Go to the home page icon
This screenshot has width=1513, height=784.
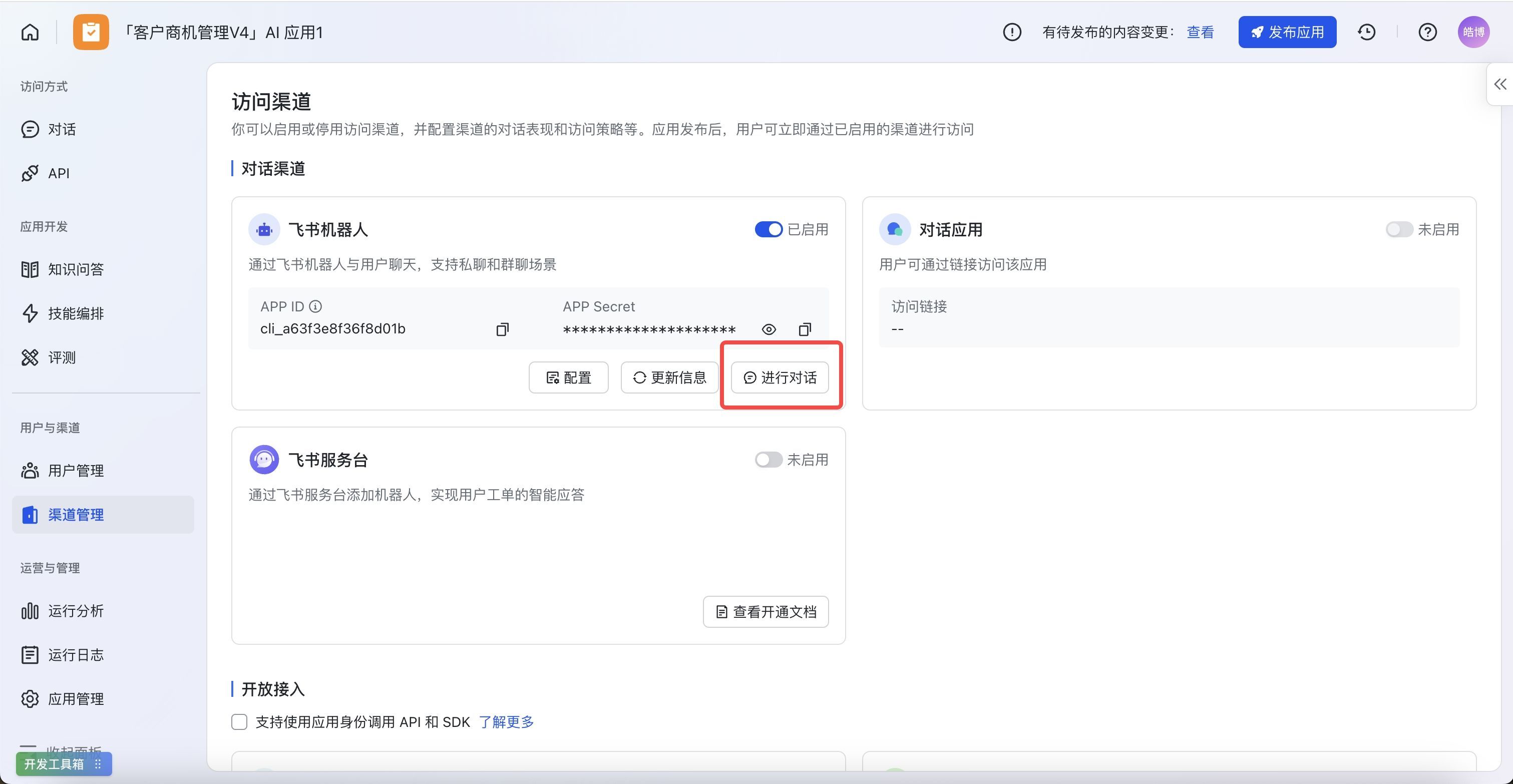coord(30,32)
